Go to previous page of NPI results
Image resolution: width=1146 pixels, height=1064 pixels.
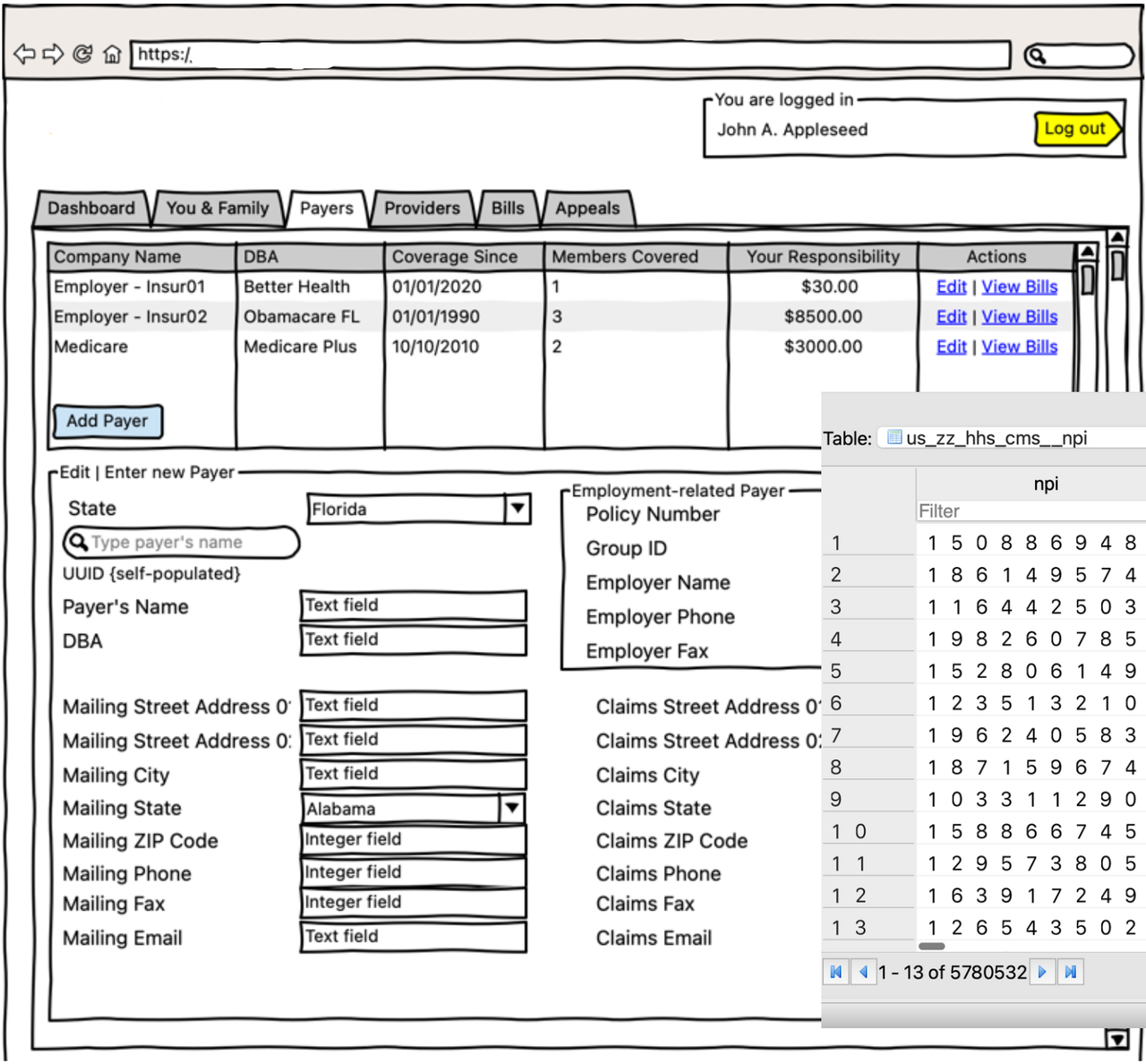click(x=864, y=972)
